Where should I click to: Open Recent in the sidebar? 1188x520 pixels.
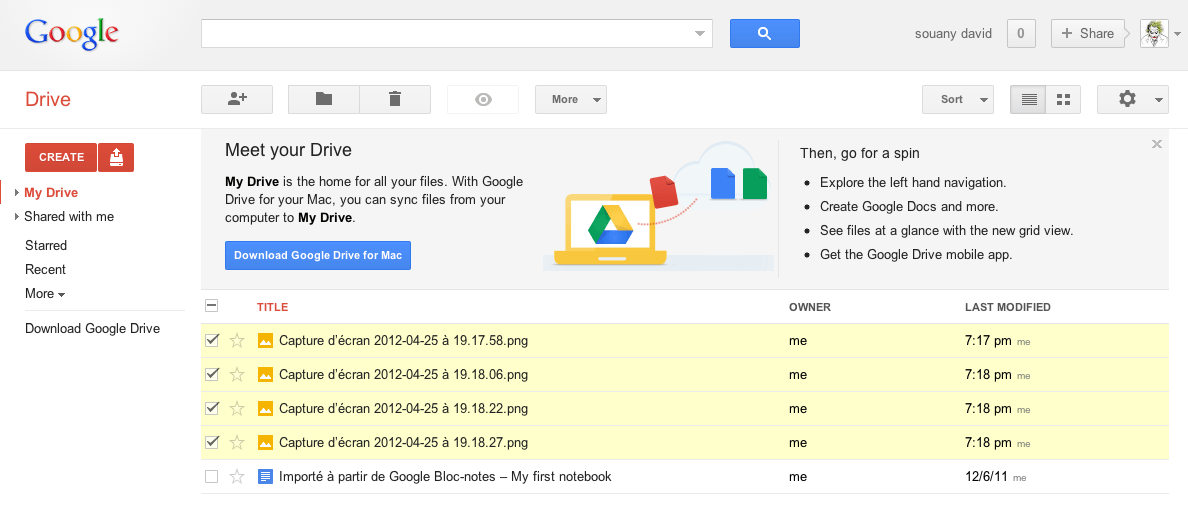click(x=45, y=269)
